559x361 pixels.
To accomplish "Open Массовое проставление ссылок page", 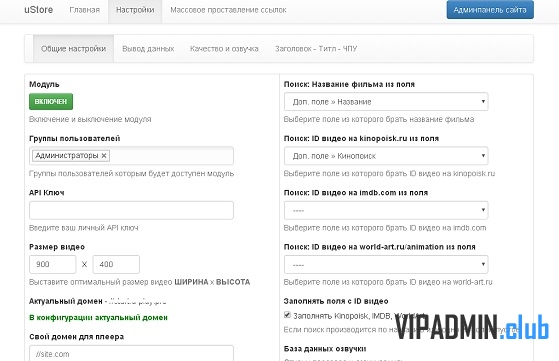I will (x=228, y=10).
